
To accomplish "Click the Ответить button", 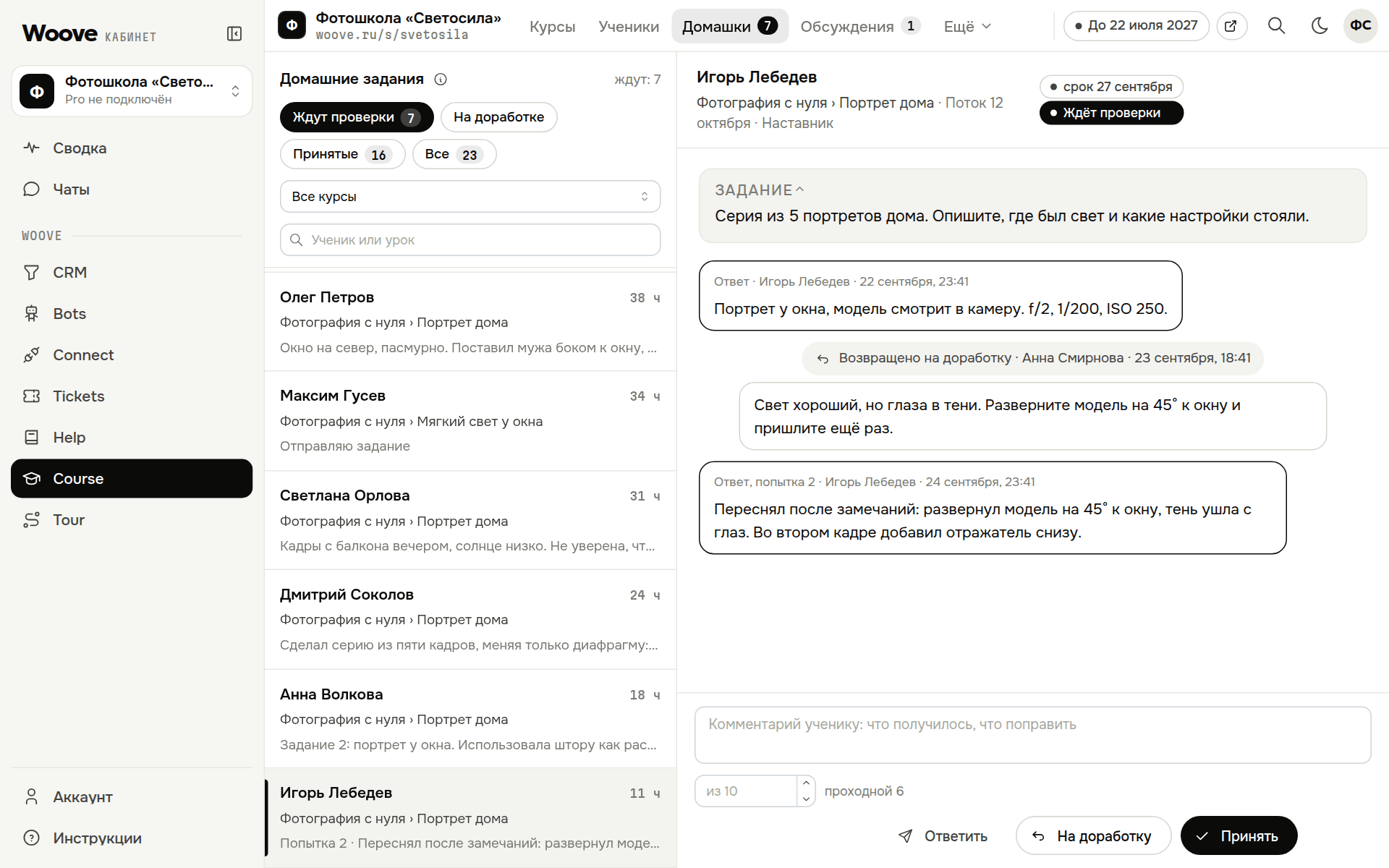I will point(943,836).
